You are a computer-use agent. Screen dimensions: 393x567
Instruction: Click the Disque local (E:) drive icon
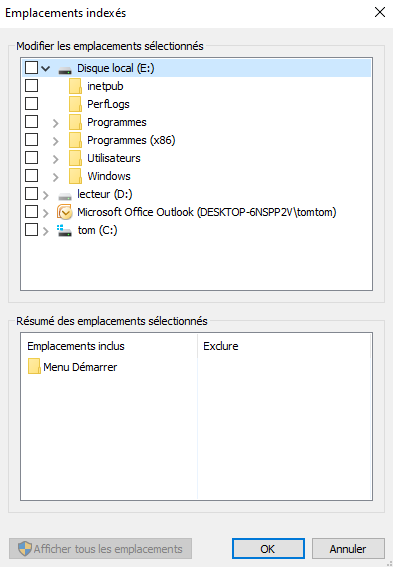(65, 70)
